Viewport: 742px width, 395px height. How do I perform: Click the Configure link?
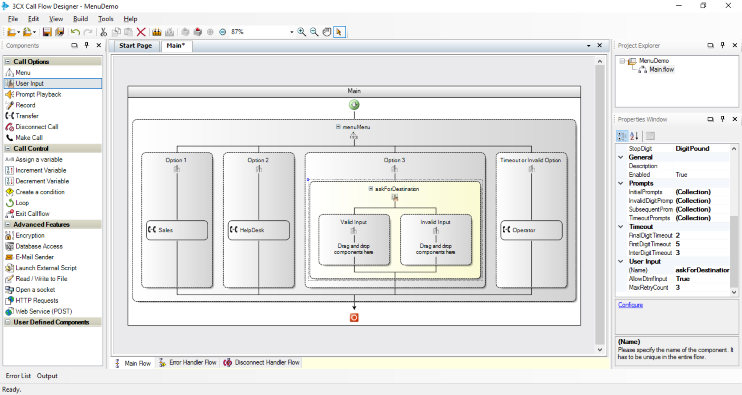click(630, 305)
